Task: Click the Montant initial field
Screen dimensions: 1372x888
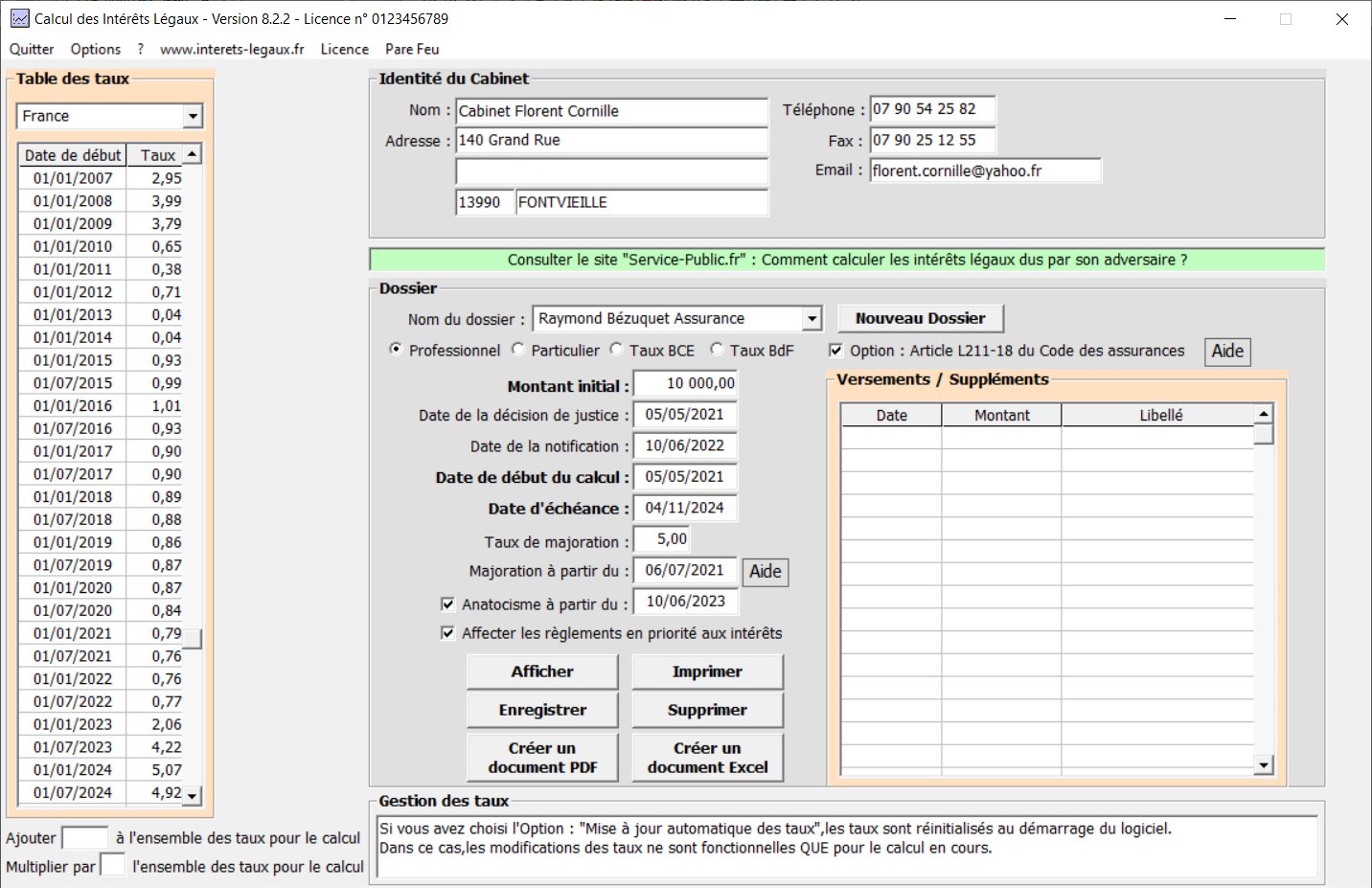Action: [x=686, y=383]
